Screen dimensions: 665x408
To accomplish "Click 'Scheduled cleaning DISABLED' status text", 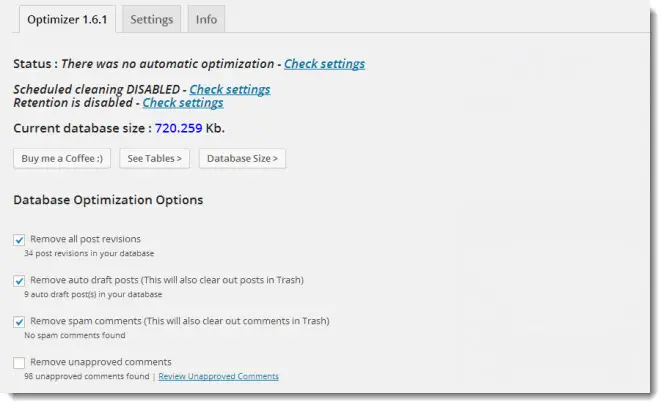I will (97, 89).
